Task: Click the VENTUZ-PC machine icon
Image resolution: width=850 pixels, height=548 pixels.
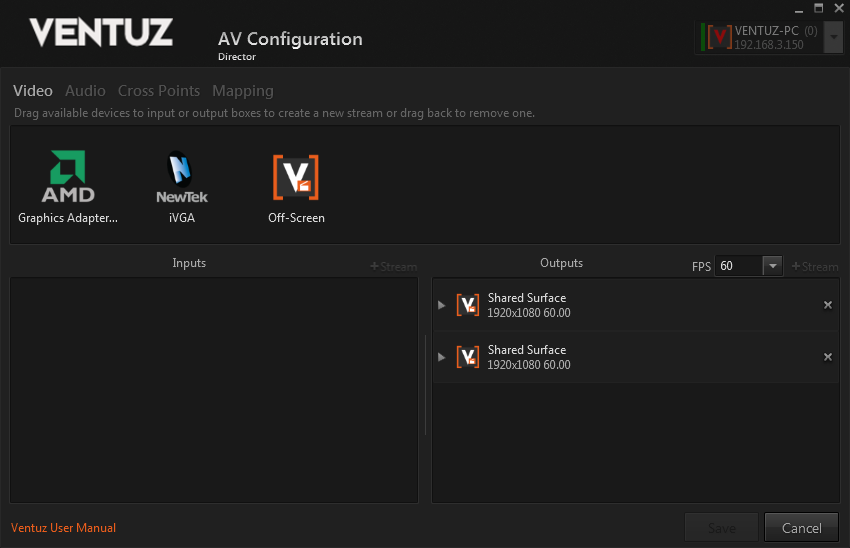Action: (x=718, y=38)
